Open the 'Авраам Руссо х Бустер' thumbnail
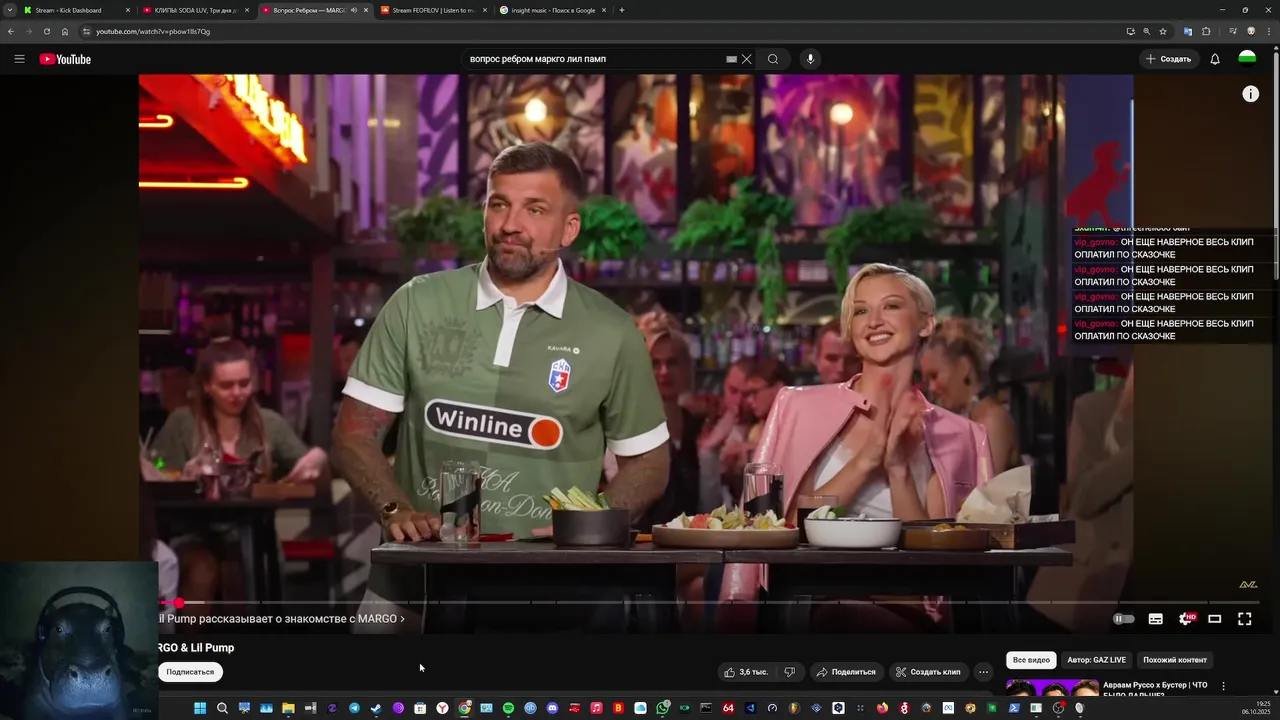This screenshot has width=1280, height=720. click(1052, 688)
